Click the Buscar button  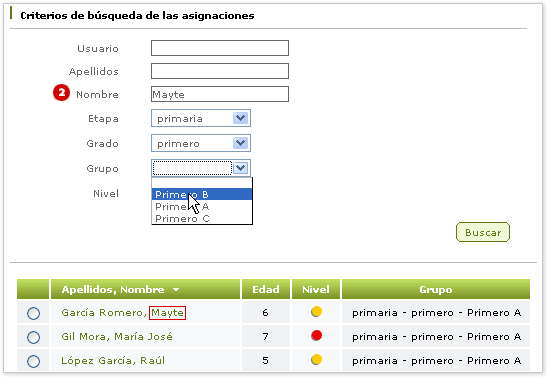point(483,232)
